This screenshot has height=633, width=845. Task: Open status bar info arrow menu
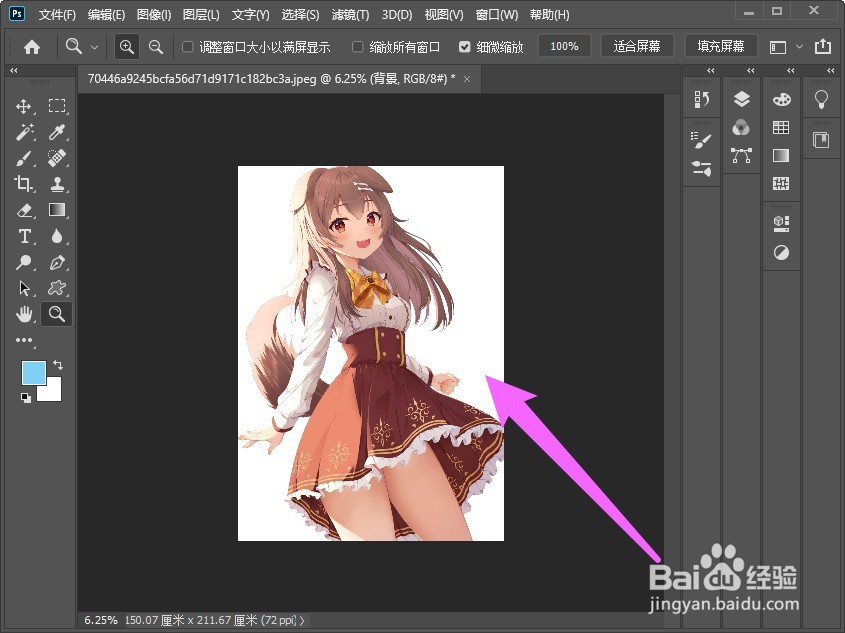(x=302, y=620)
